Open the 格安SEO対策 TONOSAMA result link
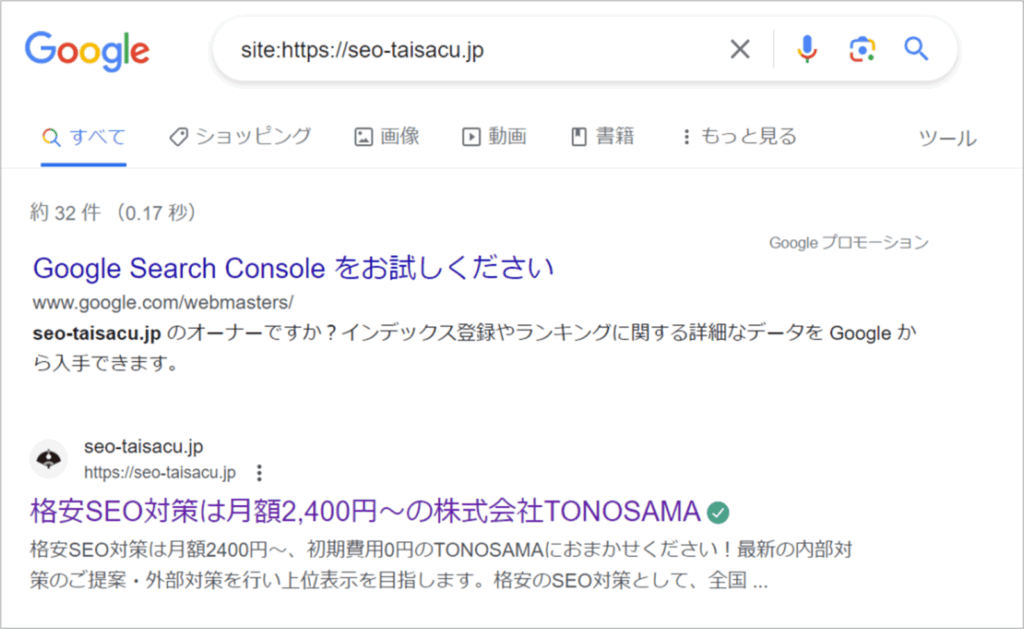The width and height of the screenshot is (1024, 629). click(365, 512)
